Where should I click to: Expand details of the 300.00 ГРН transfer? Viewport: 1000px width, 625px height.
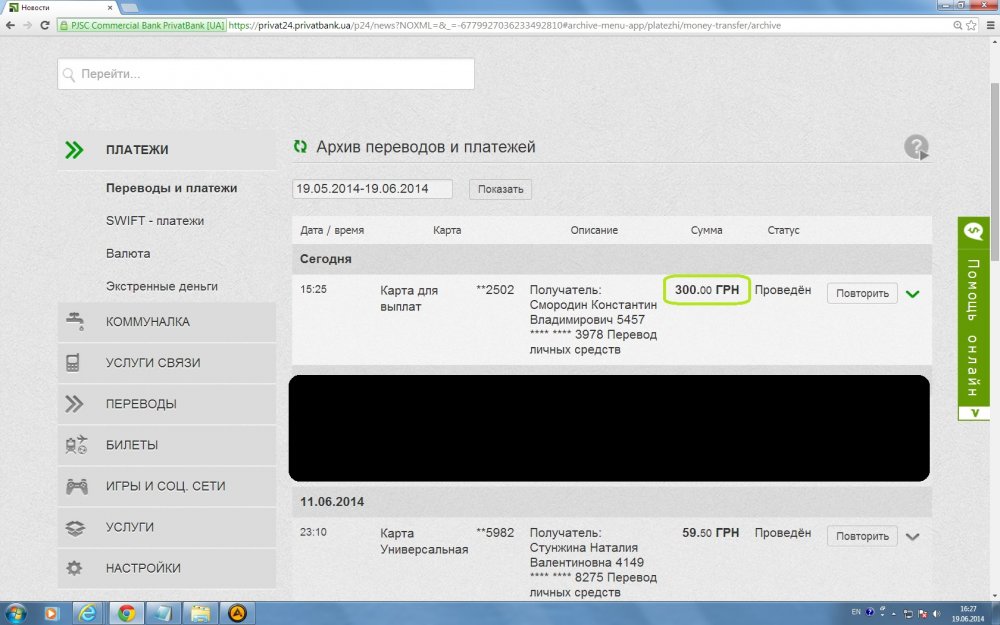(x=913, y=294)
